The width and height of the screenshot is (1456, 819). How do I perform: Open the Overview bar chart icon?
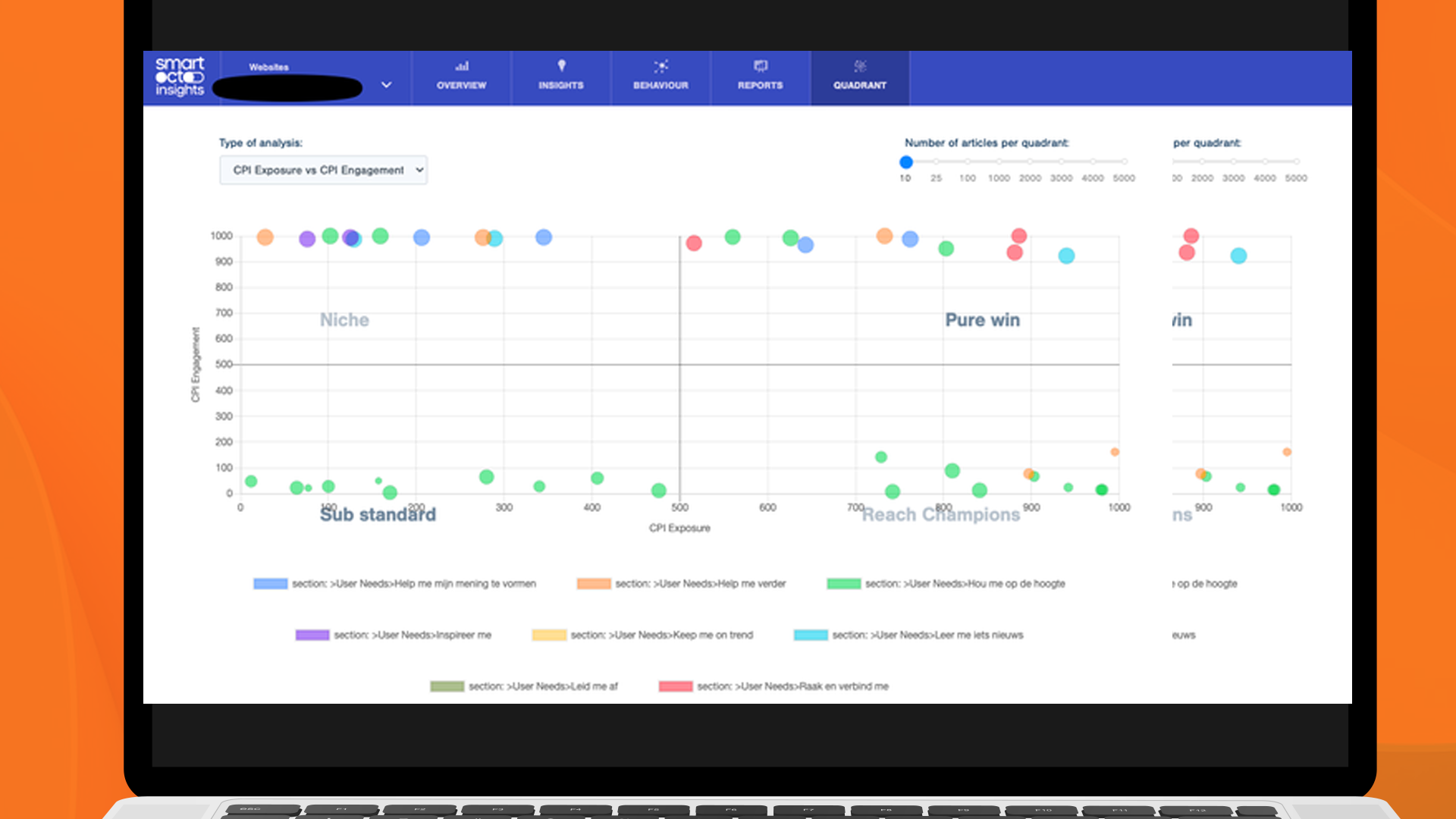click(461, 66)
